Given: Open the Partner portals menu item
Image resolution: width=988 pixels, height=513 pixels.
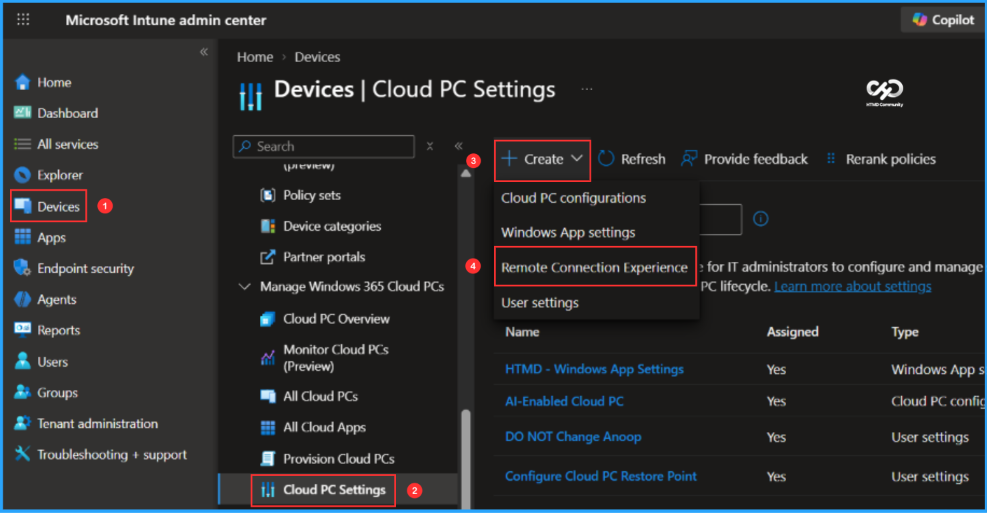Looking at the screenshot, I should click(x=324, y=256).
